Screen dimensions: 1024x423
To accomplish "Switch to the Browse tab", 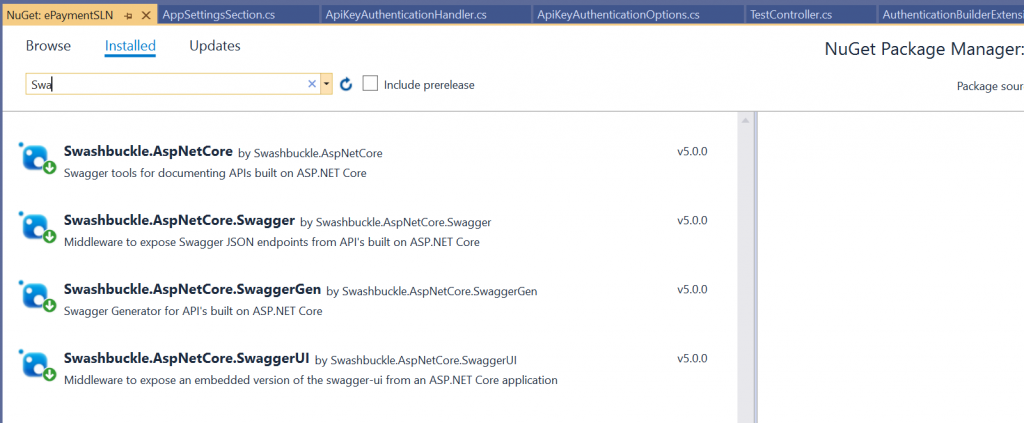I will pyautogui.click(x=48, y=46).
